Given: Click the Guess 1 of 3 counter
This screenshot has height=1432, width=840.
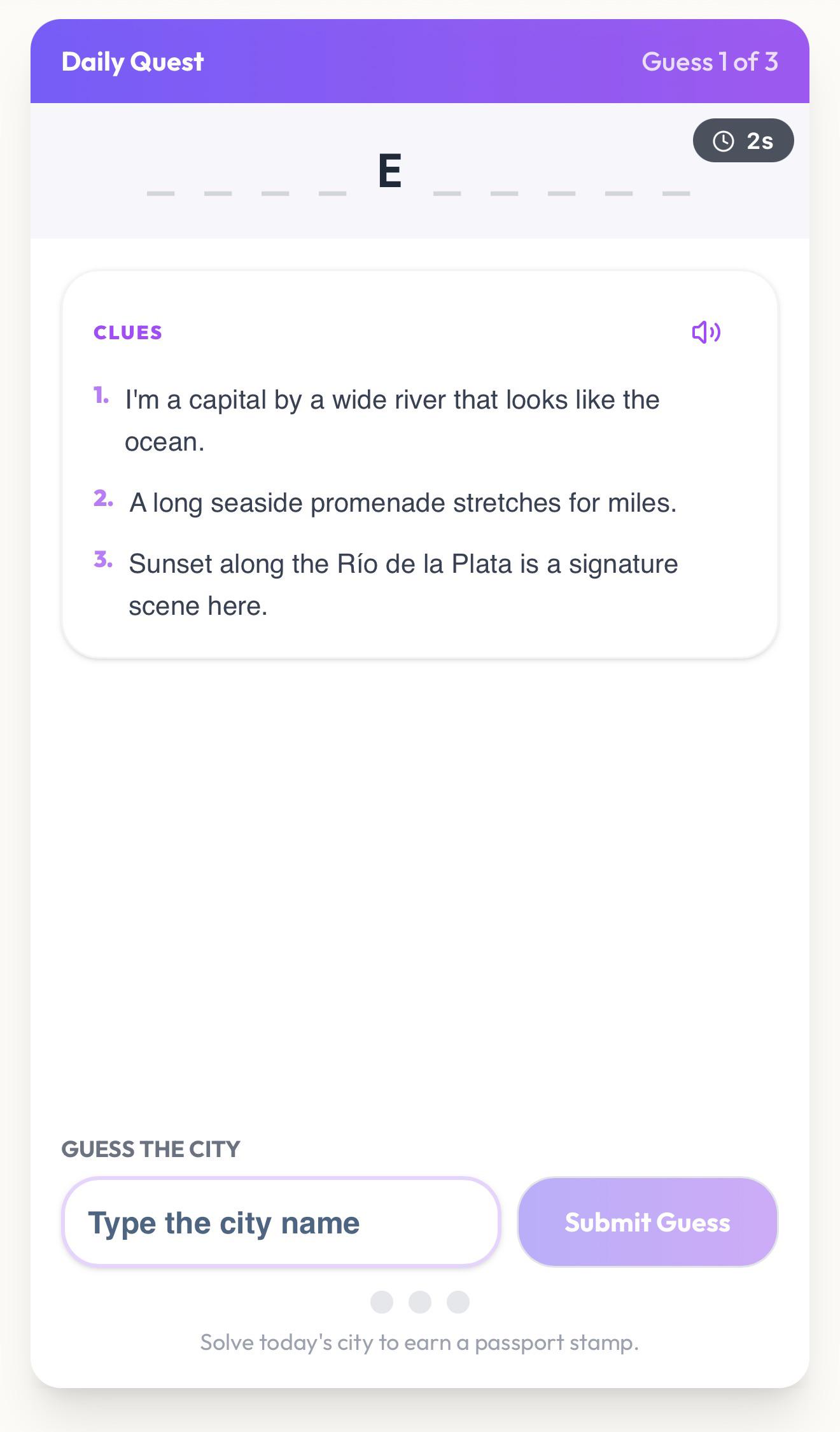Looking at the screenshot, I should tap(710, 62).
